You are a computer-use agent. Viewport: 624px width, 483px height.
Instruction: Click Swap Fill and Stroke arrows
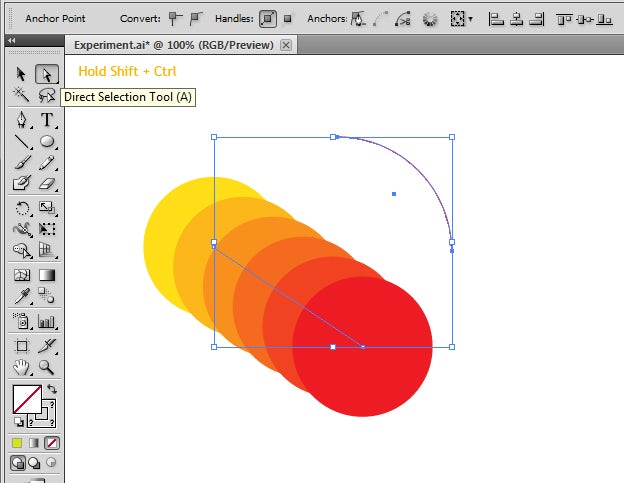[x=51, y=389]
